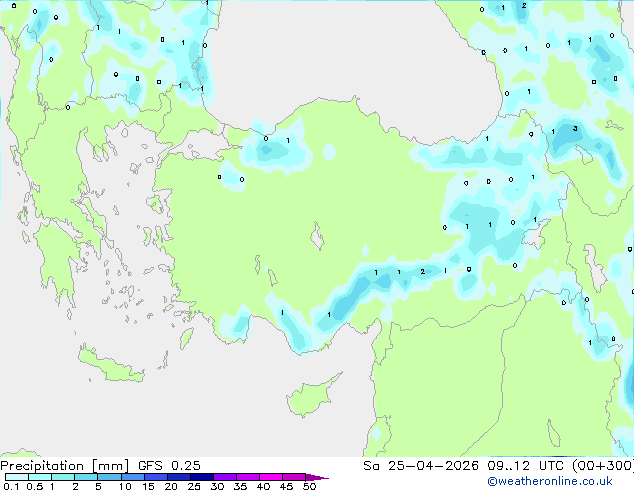Pick the 5 mm legend color swatch

coord(109,477)
